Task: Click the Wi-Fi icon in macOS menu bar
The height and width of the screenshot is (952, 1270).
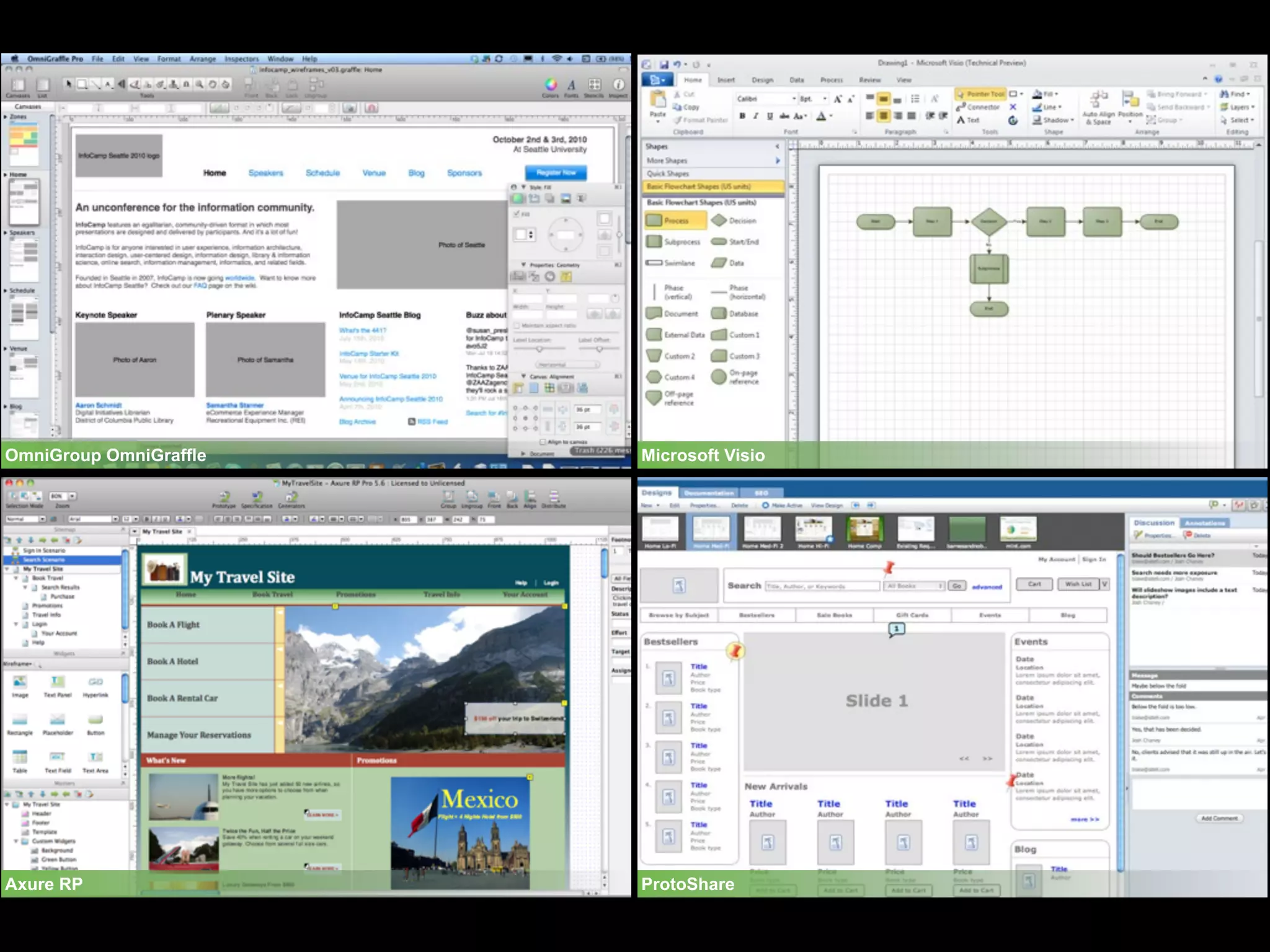Action: coord(556,59)
